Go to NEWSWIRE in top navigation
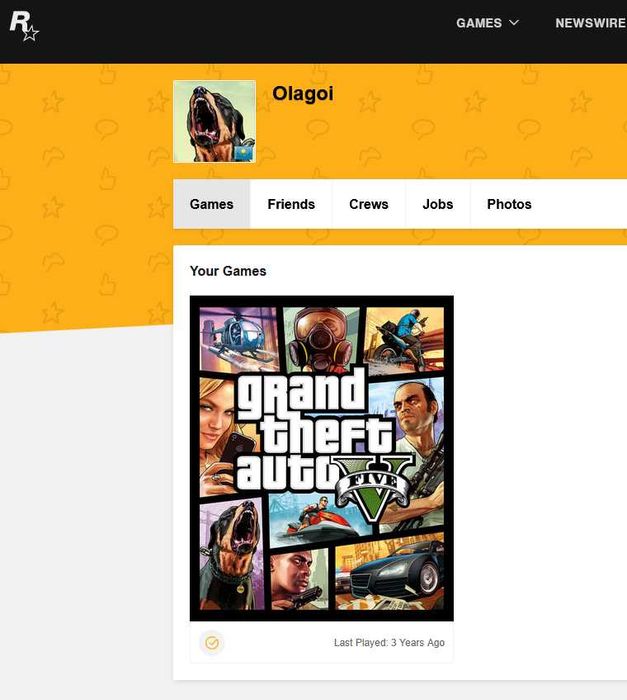The width and height of the screenshot is (627, 700). (590, 23)
